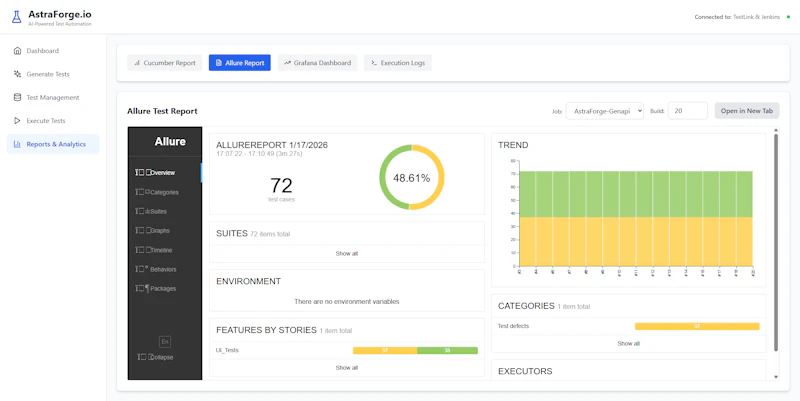Click the Allure report vertical scrollbar
This screenshot has height=401, width=800.
776,242
